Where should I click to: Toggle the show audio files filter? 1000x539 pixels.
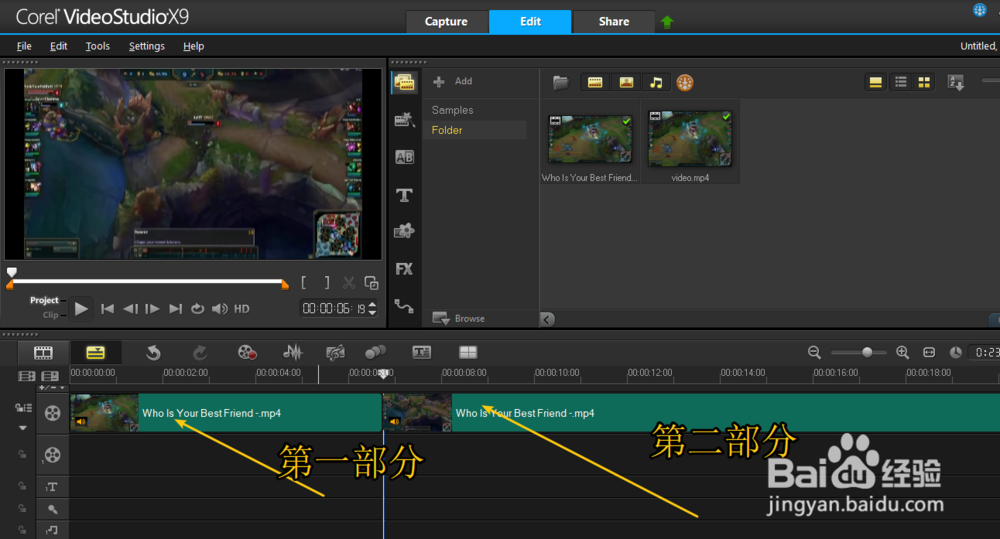(x=656, y=82)
